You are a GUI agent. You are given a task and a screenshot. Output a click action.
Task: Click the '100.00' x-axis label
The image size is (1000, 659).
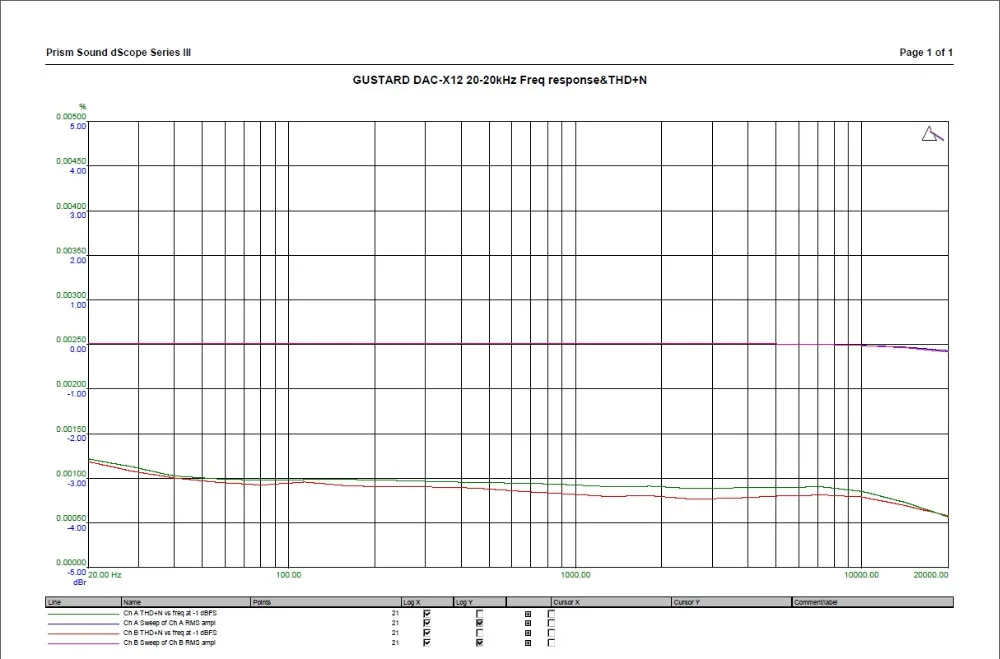coord(288,575)
